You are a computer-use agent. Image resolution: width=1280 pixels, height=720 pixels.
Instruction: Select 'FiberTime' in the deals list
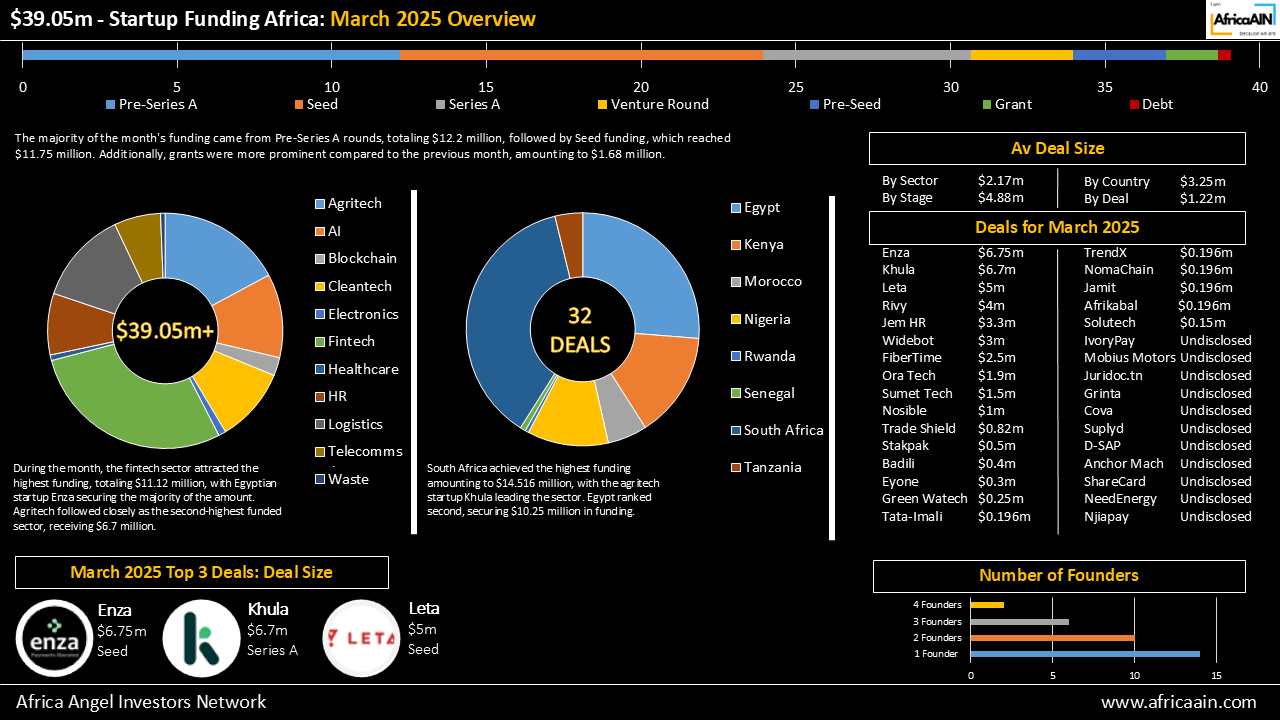[x=911, y=358]
